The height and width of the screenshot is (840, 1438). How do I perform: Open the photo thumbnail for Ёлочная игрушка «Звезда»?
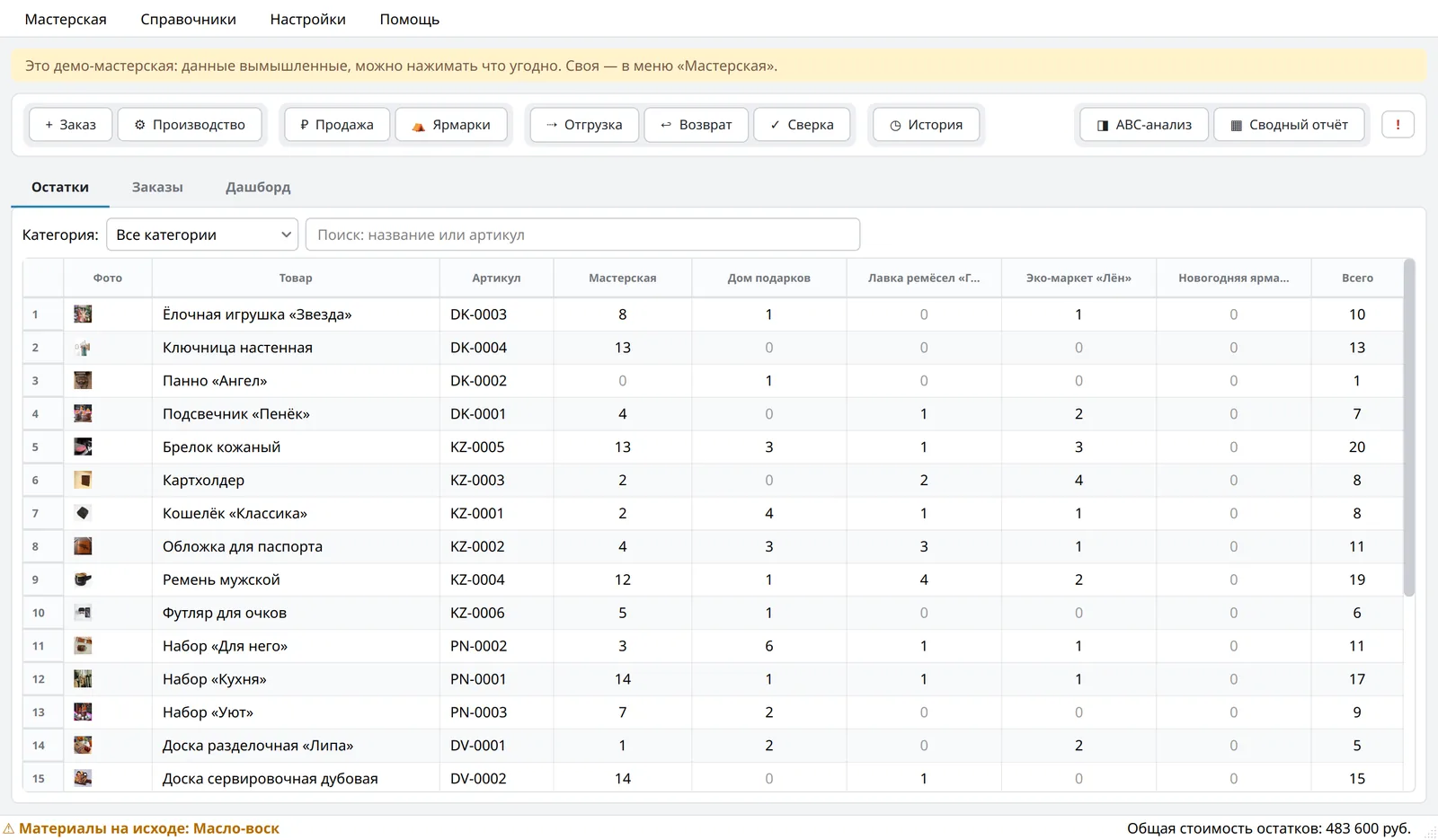[83, 314]
